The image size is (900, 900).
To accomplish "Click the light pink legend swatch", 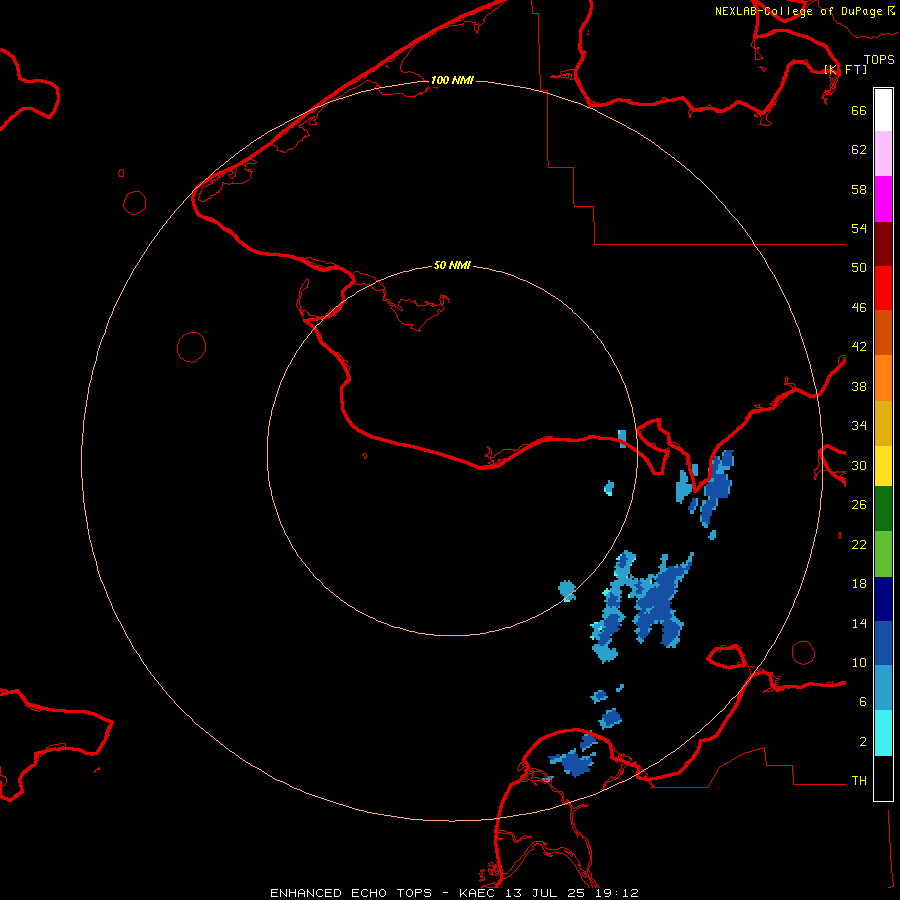I will (x=883, y=154).
